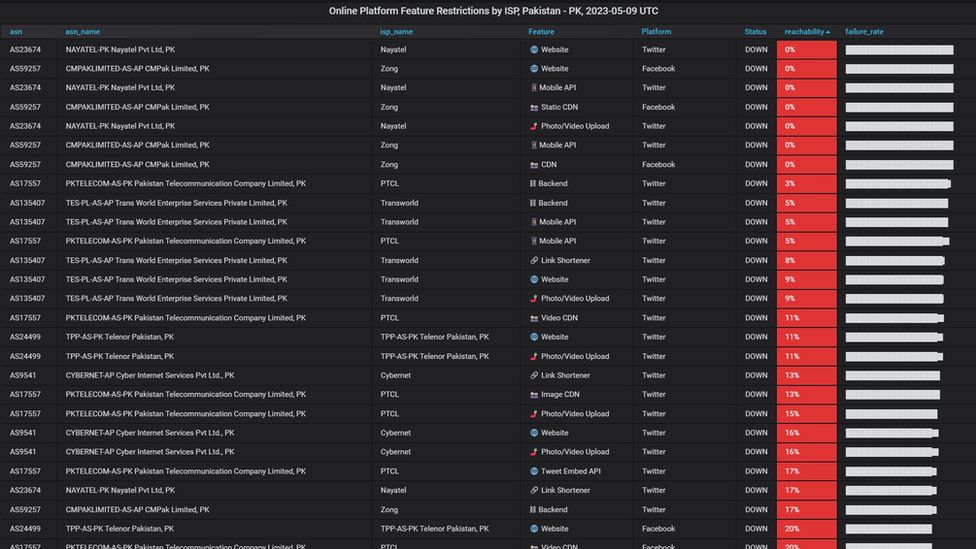Select 'Facebook' in the Zong Static CDN row
The width and height of the screenshot is (976, 549).
point(659,107)
